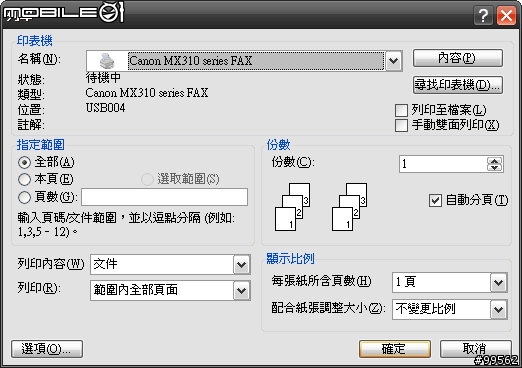Select the 全部(A) radio button

pos(24,163)
